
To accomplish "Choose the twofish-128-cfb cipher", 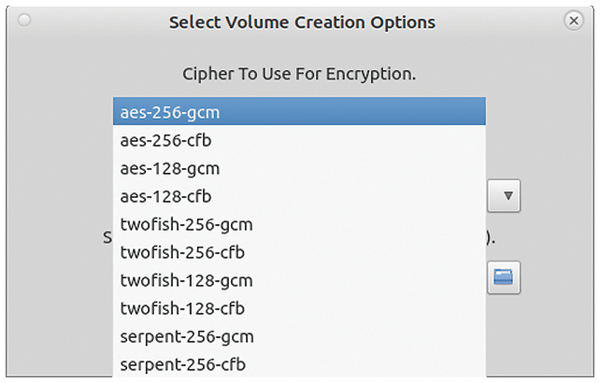I will click(x=299, y=307).
